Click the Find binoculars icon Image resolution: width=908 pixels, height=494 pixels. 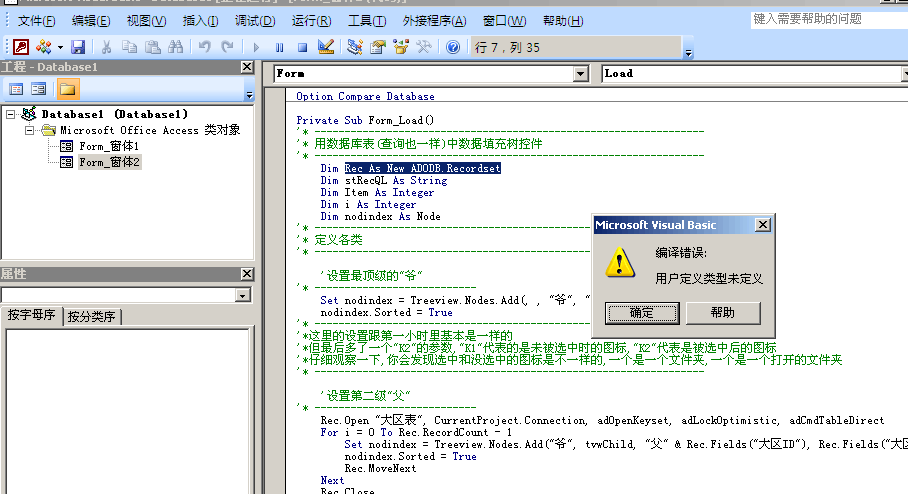(176, 47)
